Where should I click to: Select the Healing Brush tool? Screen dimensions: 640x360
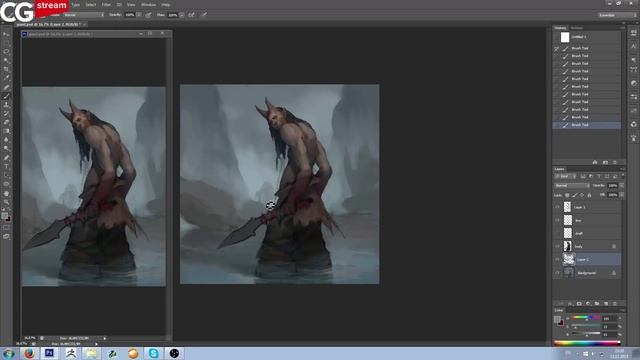click(x=6, y=87)
